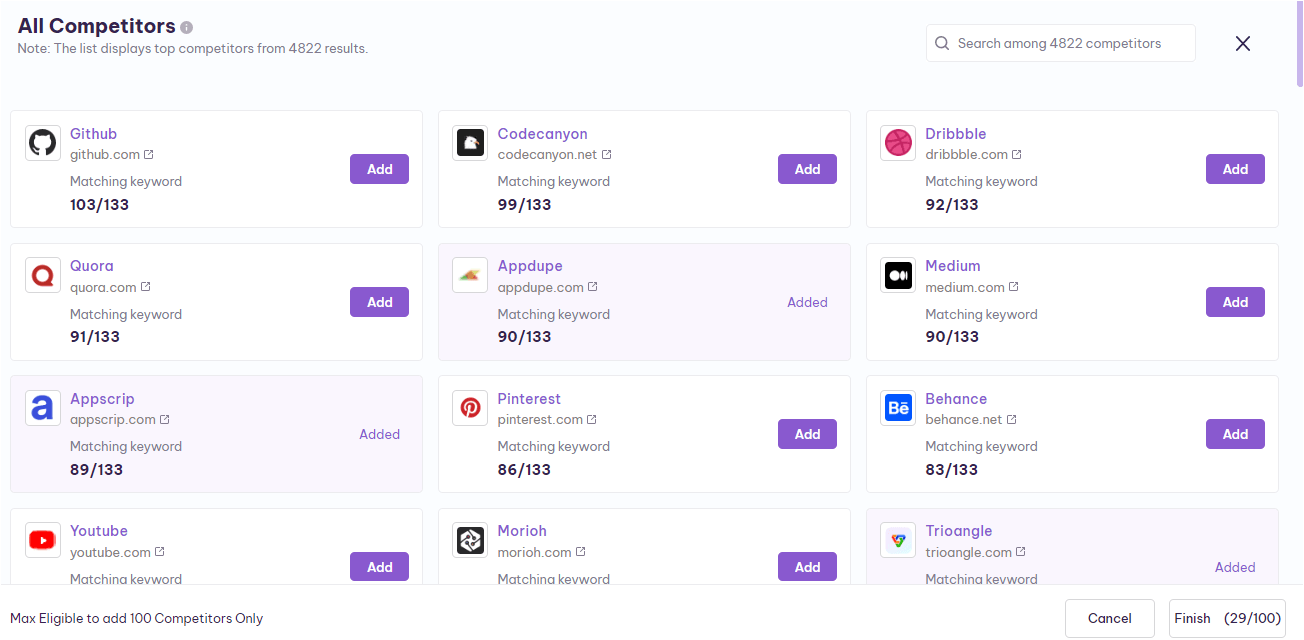Open youtube.com external link icon
Image resolution: width=1304 pixels, height=640 pixels.
click(160, 552)
